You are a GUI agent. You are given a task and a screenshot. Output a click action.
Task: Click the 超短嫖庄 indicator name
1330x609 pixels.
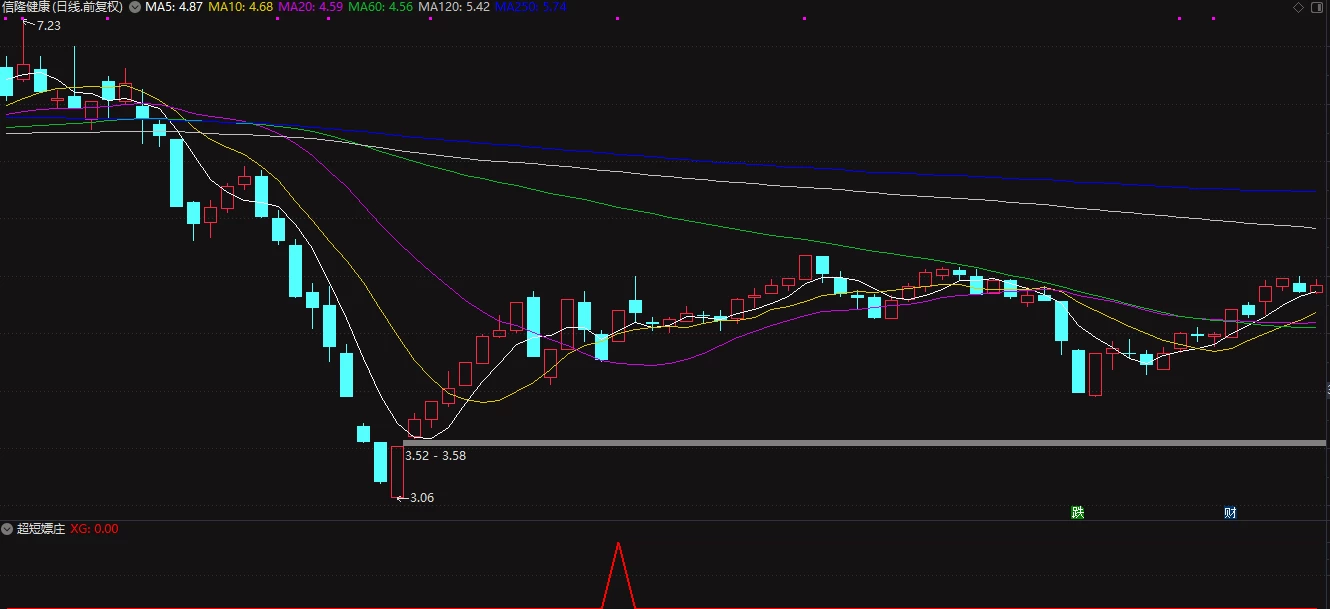[x=41, y=528]
